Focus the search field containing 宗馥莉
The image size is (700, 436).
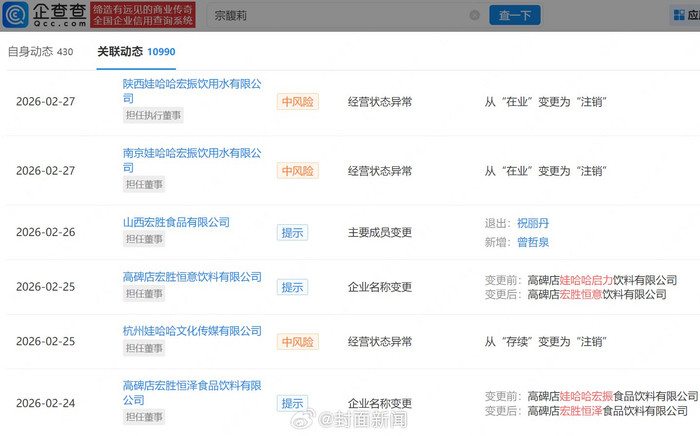pyautogui.click(x=342, y=16)
